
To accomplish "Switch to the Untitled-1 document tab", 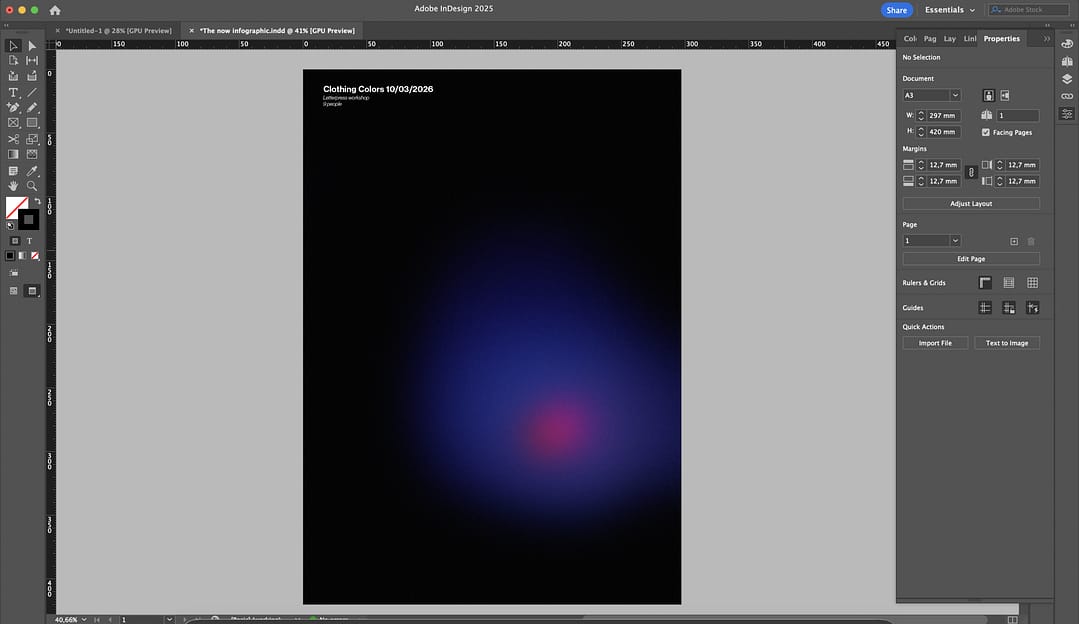I will [x=118, y=31].
